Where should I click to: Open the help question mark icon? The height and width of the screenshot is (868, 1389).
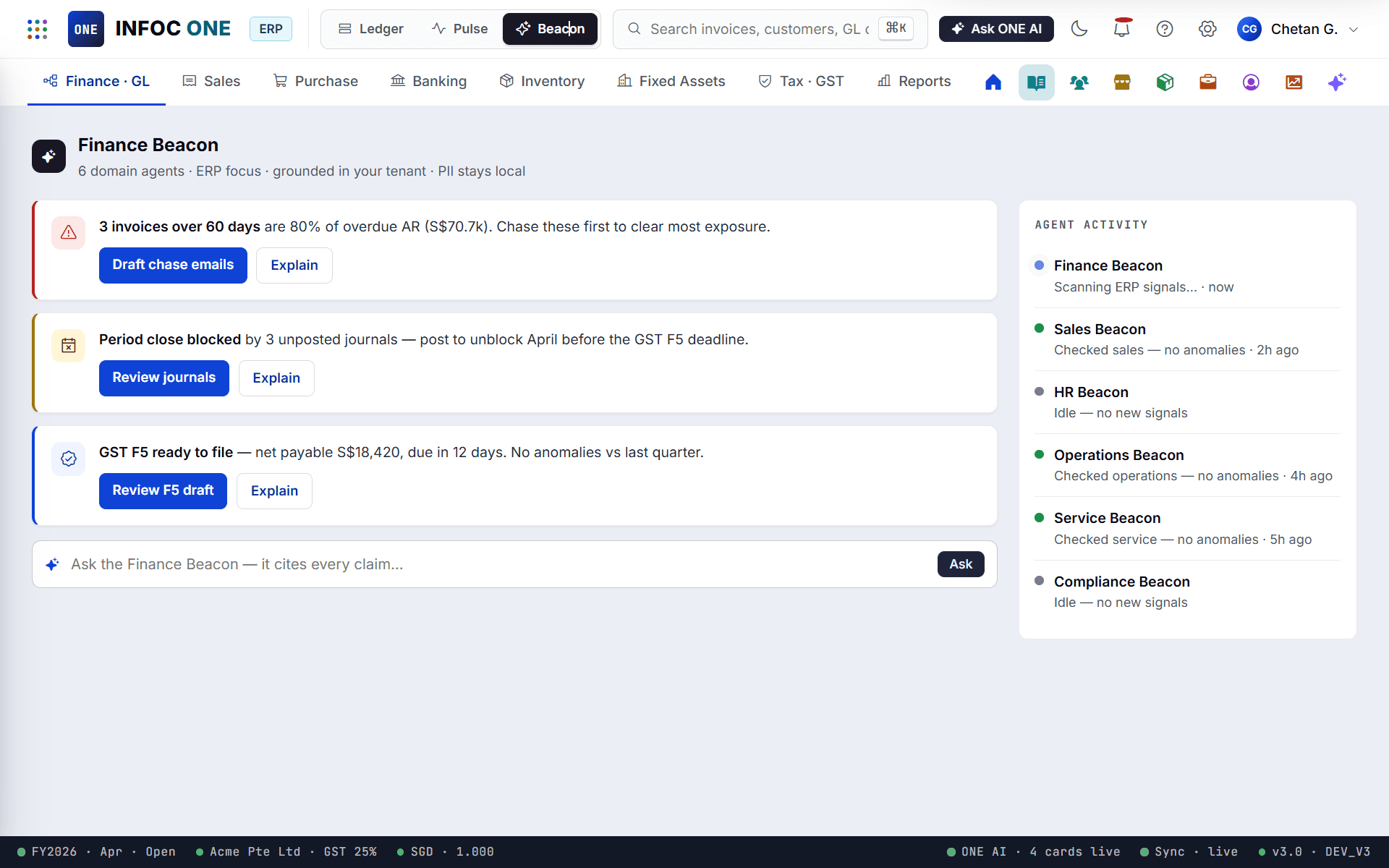tap(1165, 29)
